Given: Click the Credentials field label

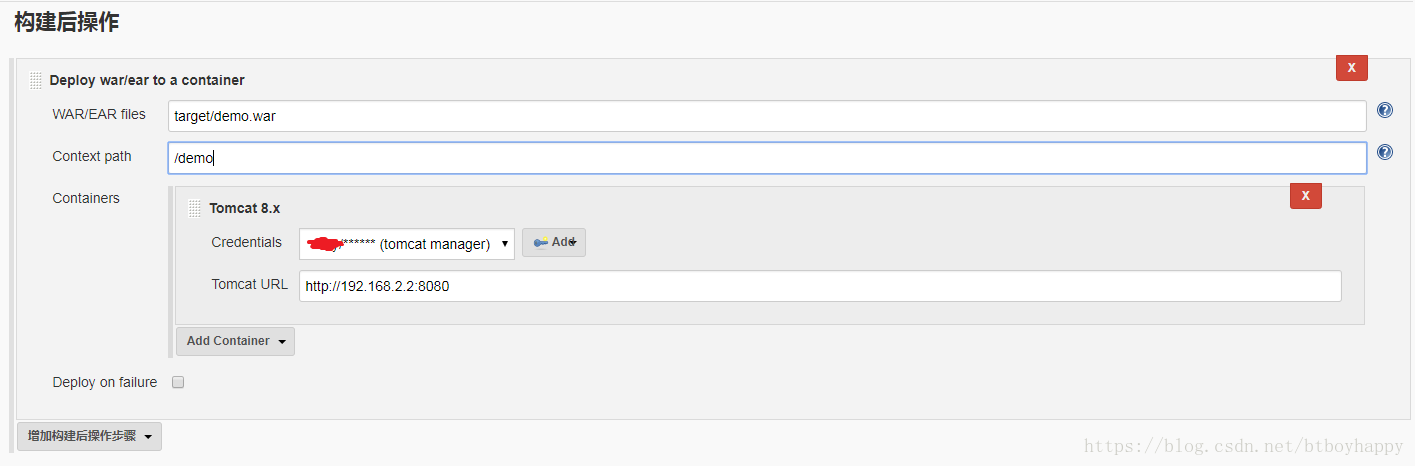Looking at the screenshot, I should pos(246,242).
